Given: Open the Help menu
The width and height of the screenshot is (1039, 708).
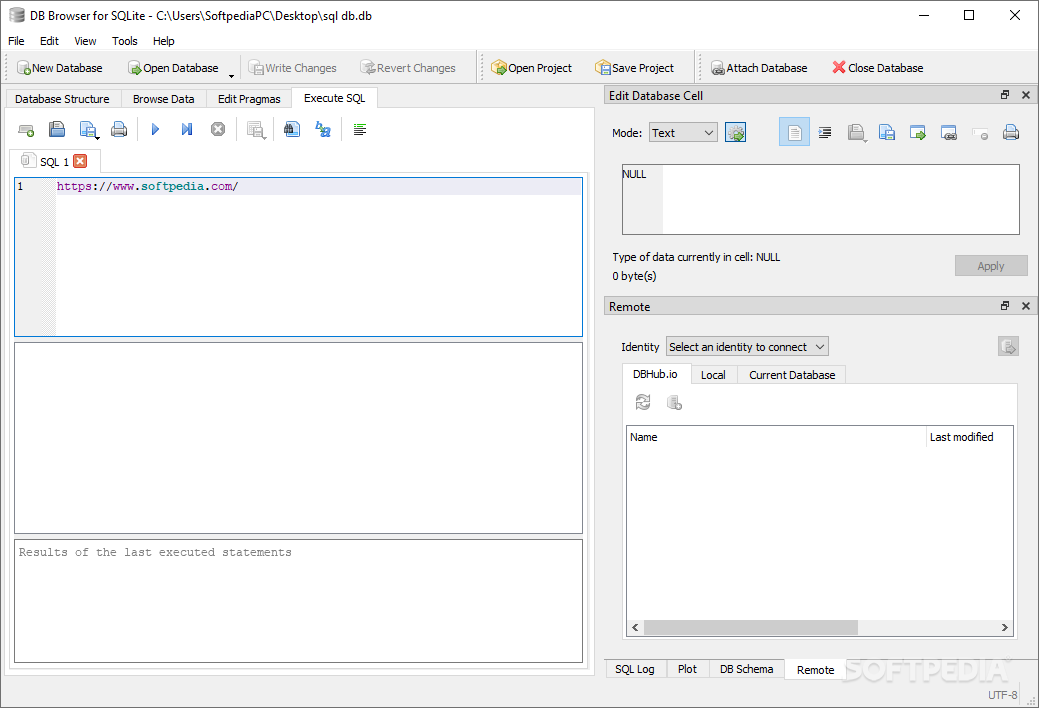Looking at the screenshot, I should [x=164, y=41].
